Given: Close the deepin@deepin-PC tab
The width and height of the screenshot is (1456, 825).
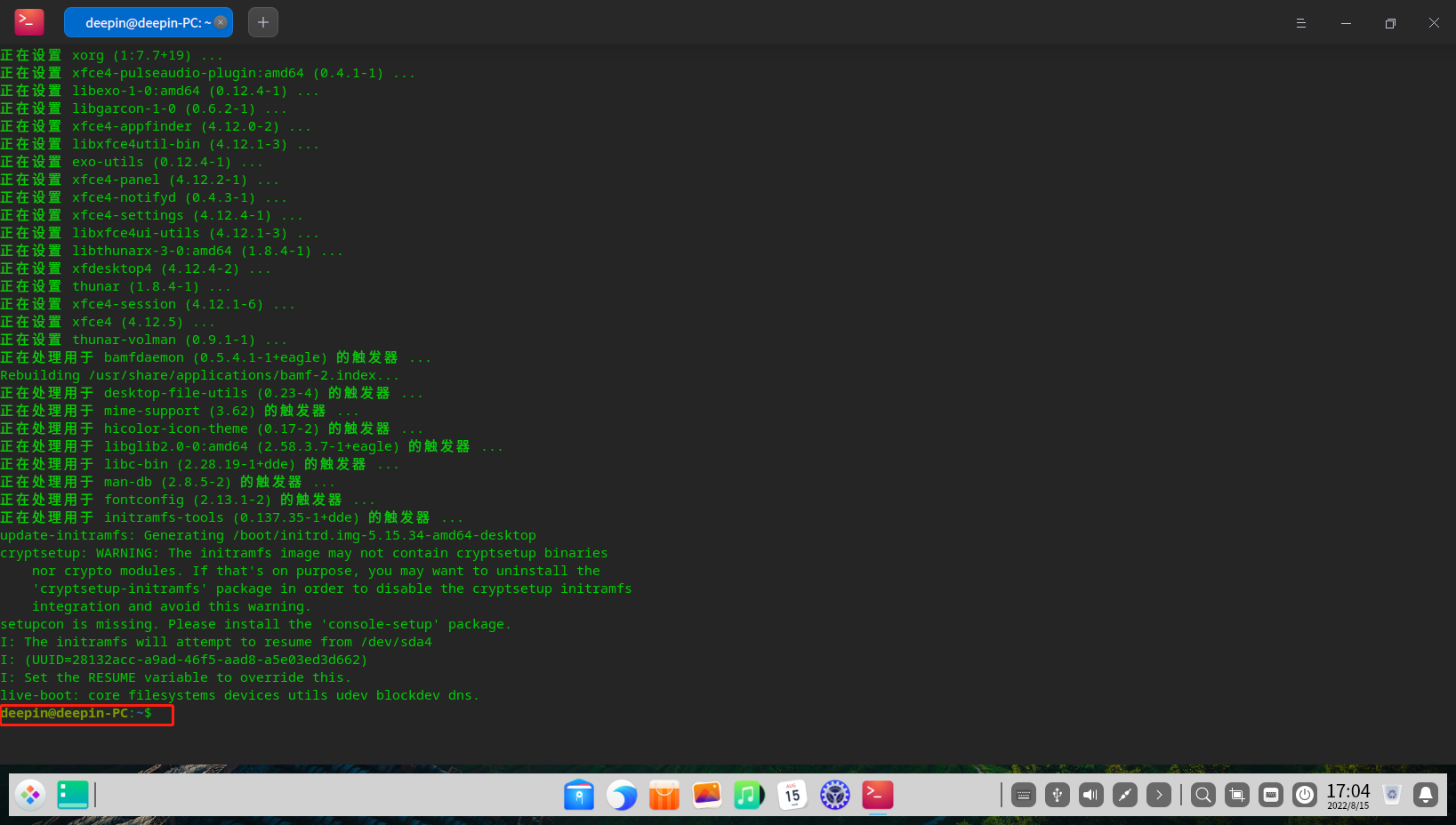Looking at the screenshot, I should pyautogui.click(x=221, y=23).
